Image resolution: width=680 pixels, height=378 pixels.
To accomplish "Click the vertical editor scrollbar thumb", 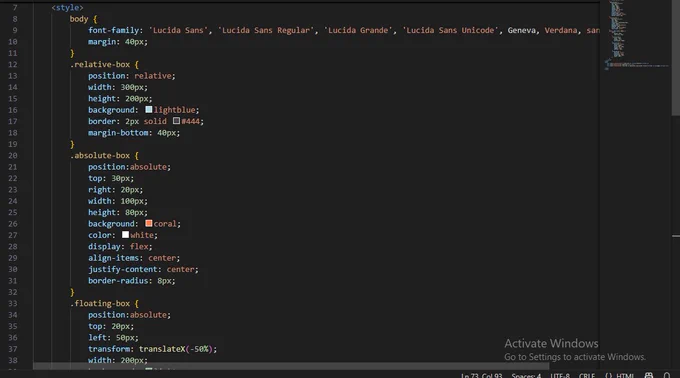I will [676, 59].
